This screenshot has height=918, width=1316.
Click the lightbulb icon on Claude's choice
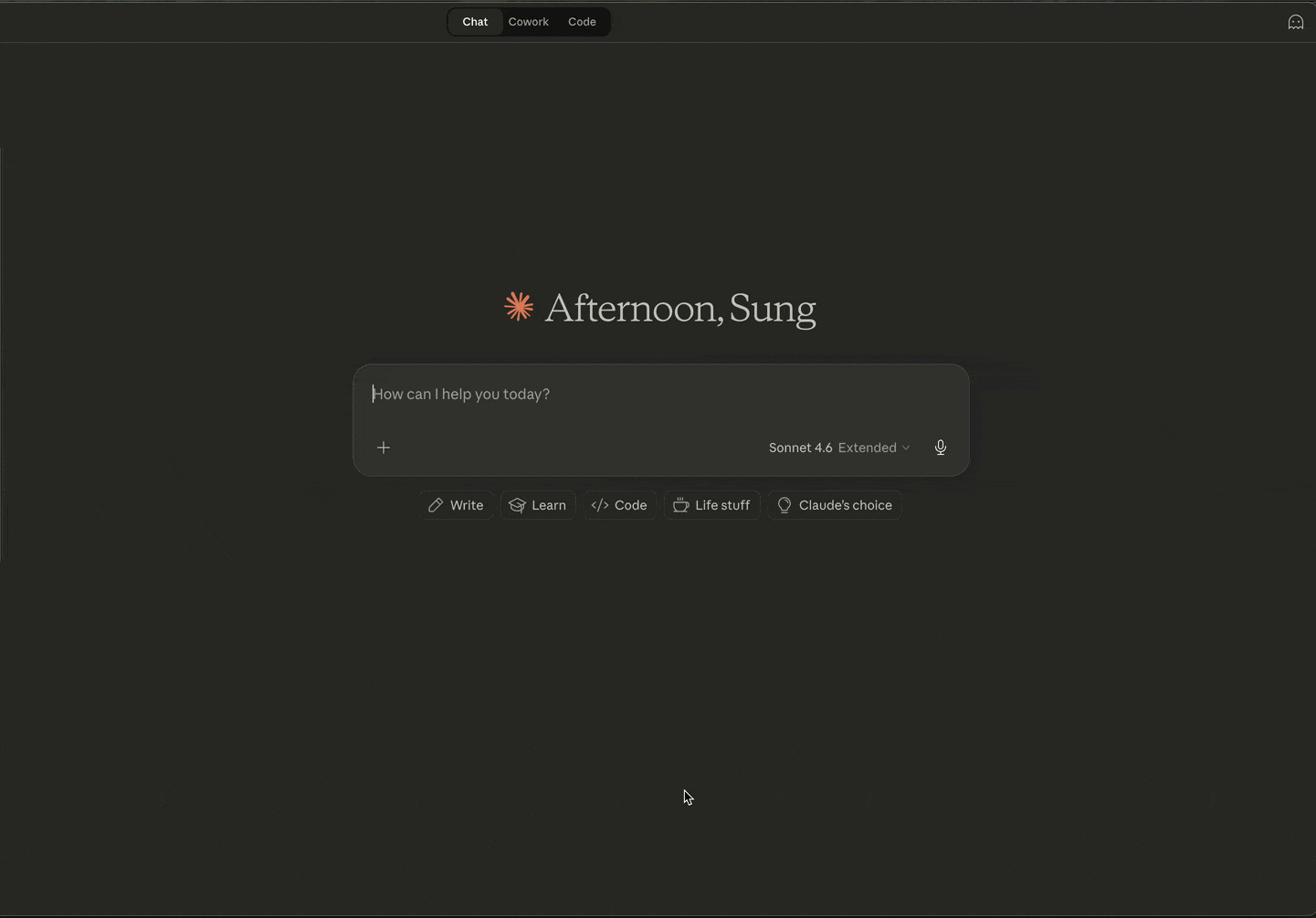pyautogui.click(x=784, y=505)
